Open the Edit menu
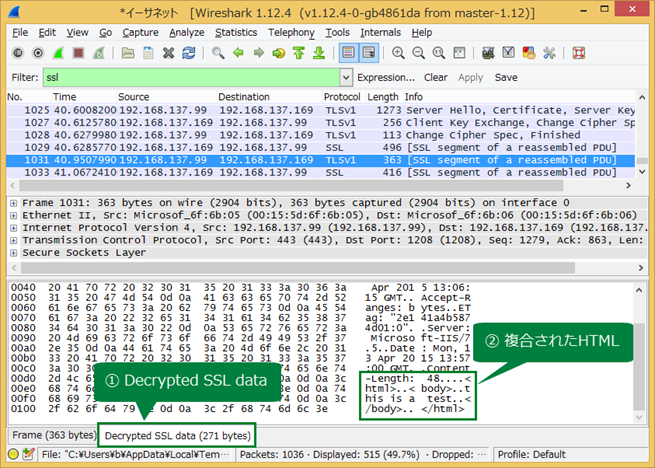This screenshot has width=655, height=468. 47,33
